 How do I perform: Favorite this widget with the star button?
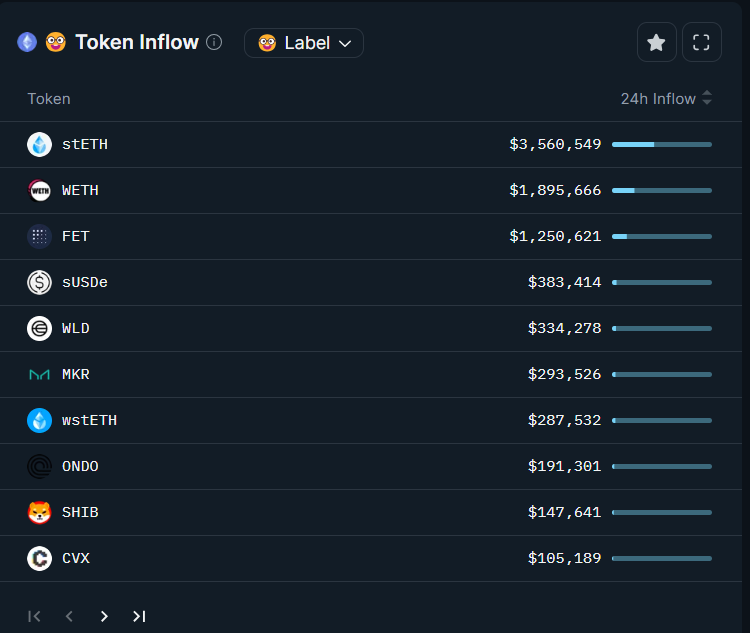pos(656,42)
